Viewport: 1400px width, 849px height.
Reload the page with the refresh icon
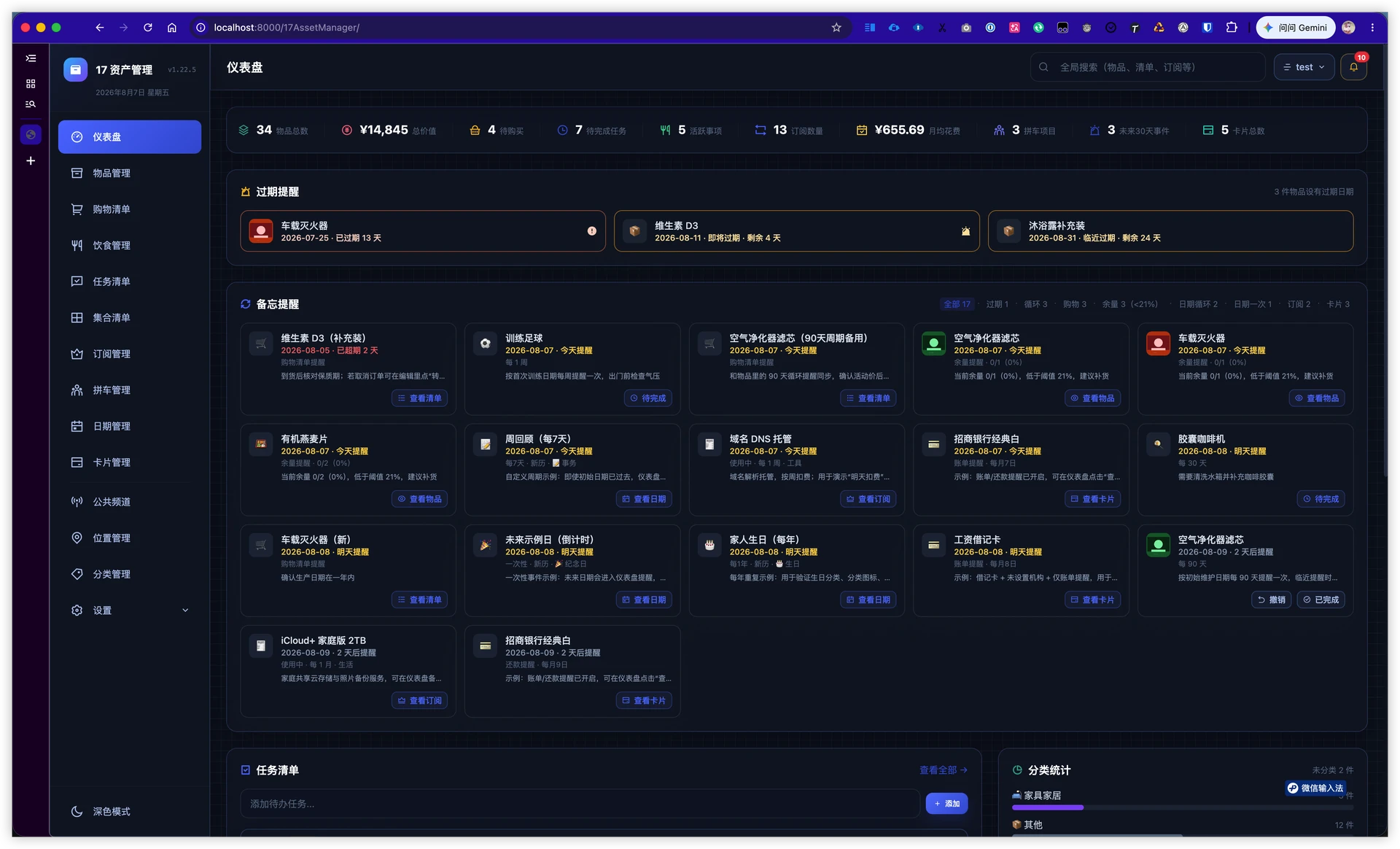pyautogui.click(x=148, y=28)
